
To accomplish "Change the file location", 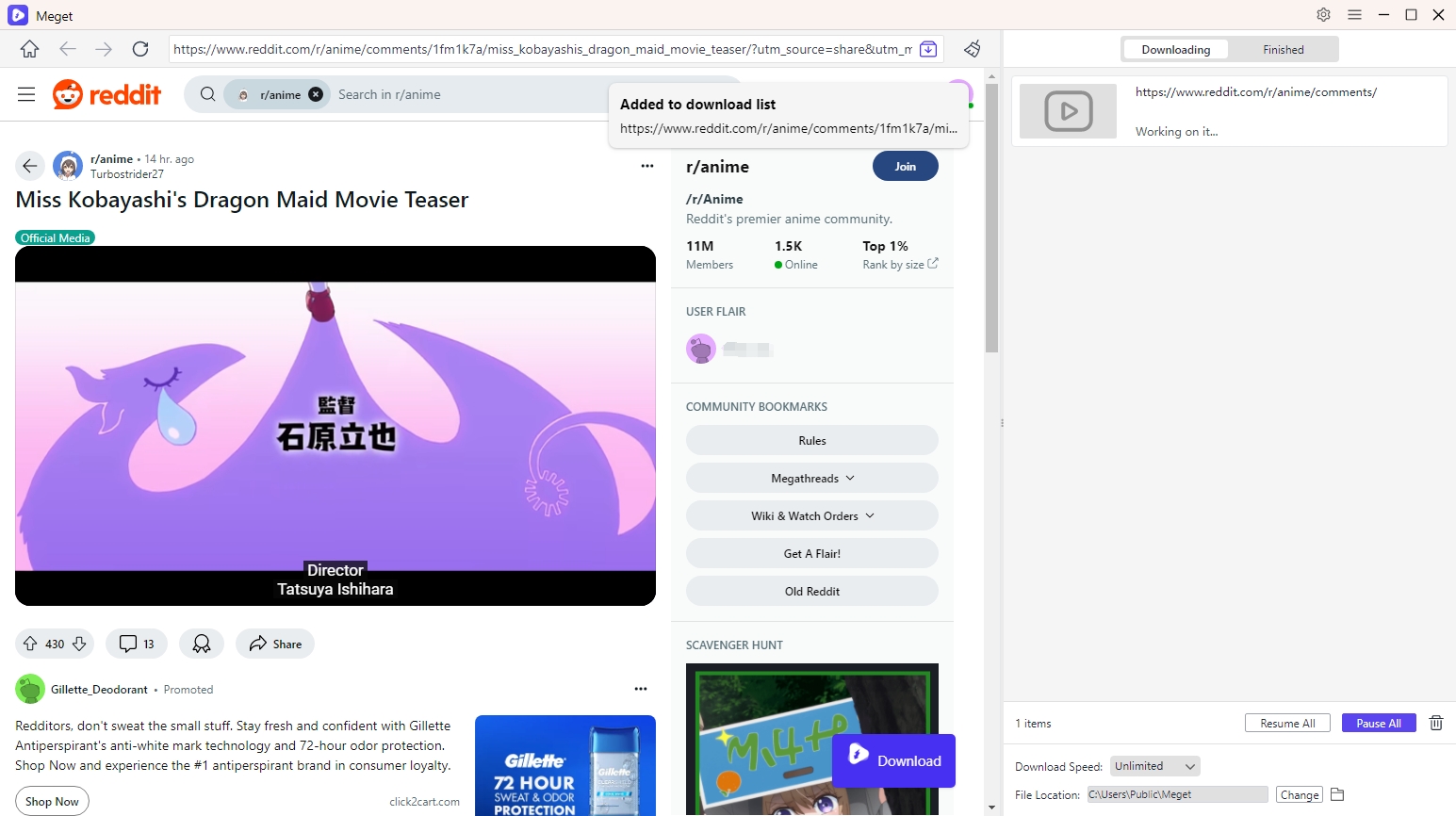I will tap(1300, 794).
